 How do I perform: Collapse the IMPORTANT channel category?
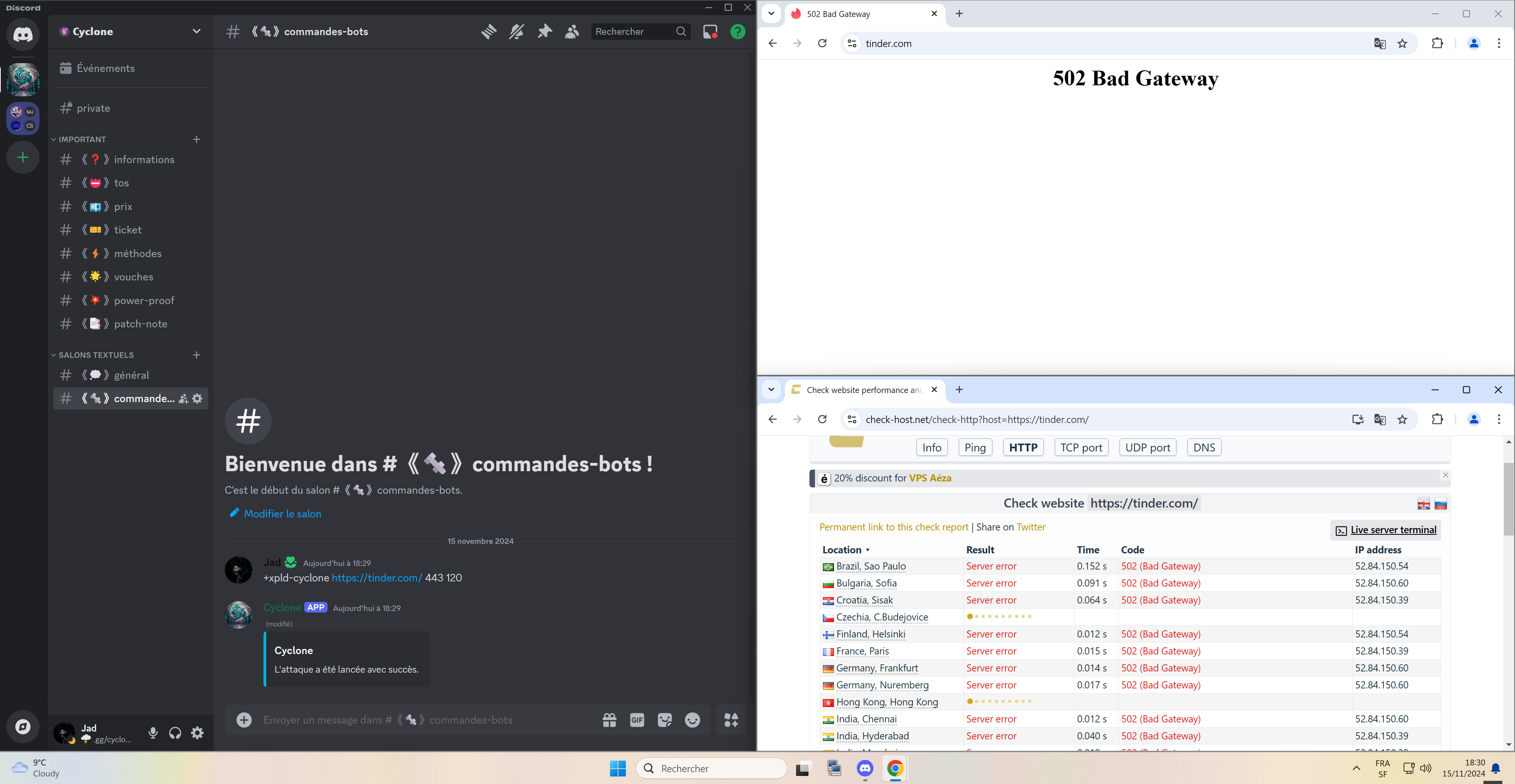point(82,139)
